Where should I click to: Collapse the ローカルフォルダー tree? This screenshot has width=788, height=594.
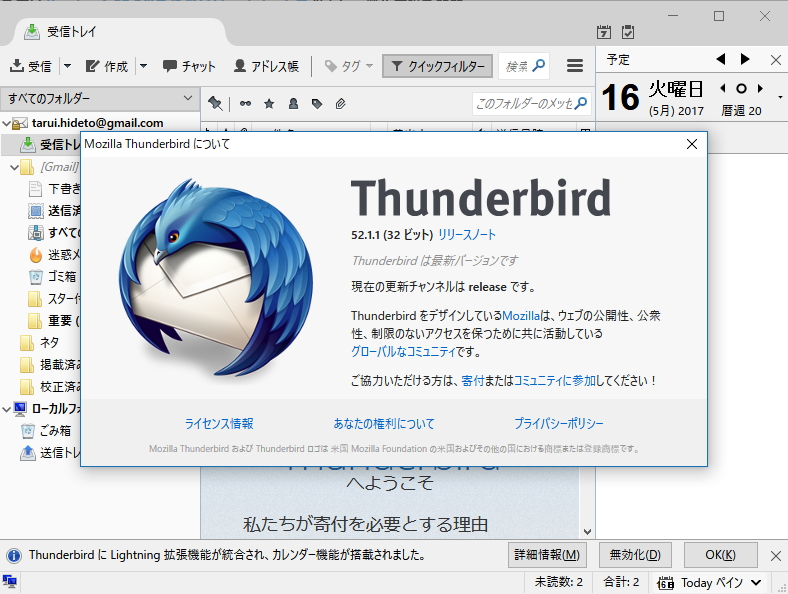[7, 409]
